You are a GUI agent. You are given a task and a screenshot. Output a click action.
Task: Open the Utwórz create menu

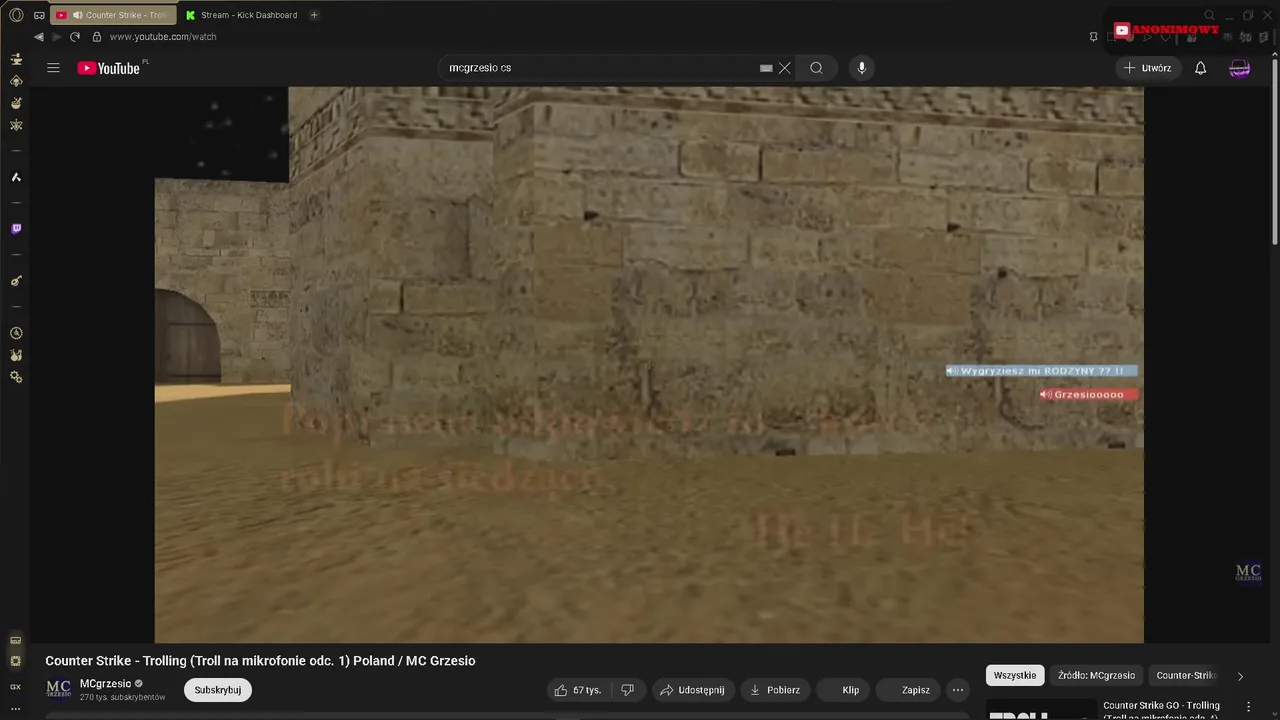point(1148,68)
